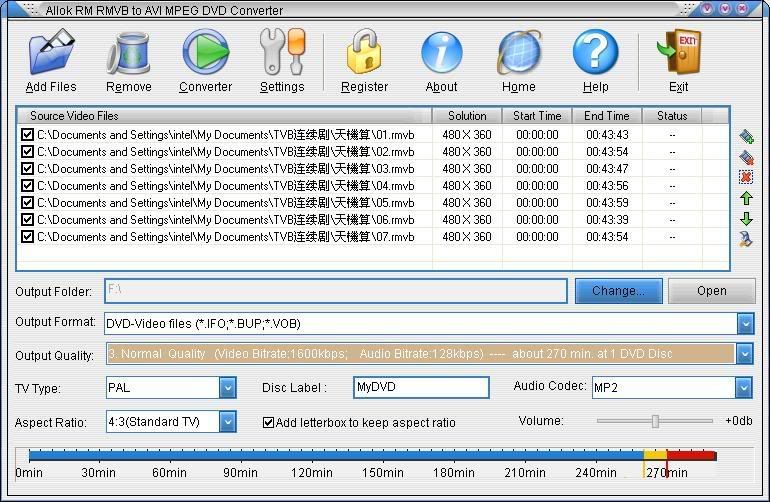Uncheck the 01.rmvb file checkbox
The image size is (770, 502).
[28, 135]
